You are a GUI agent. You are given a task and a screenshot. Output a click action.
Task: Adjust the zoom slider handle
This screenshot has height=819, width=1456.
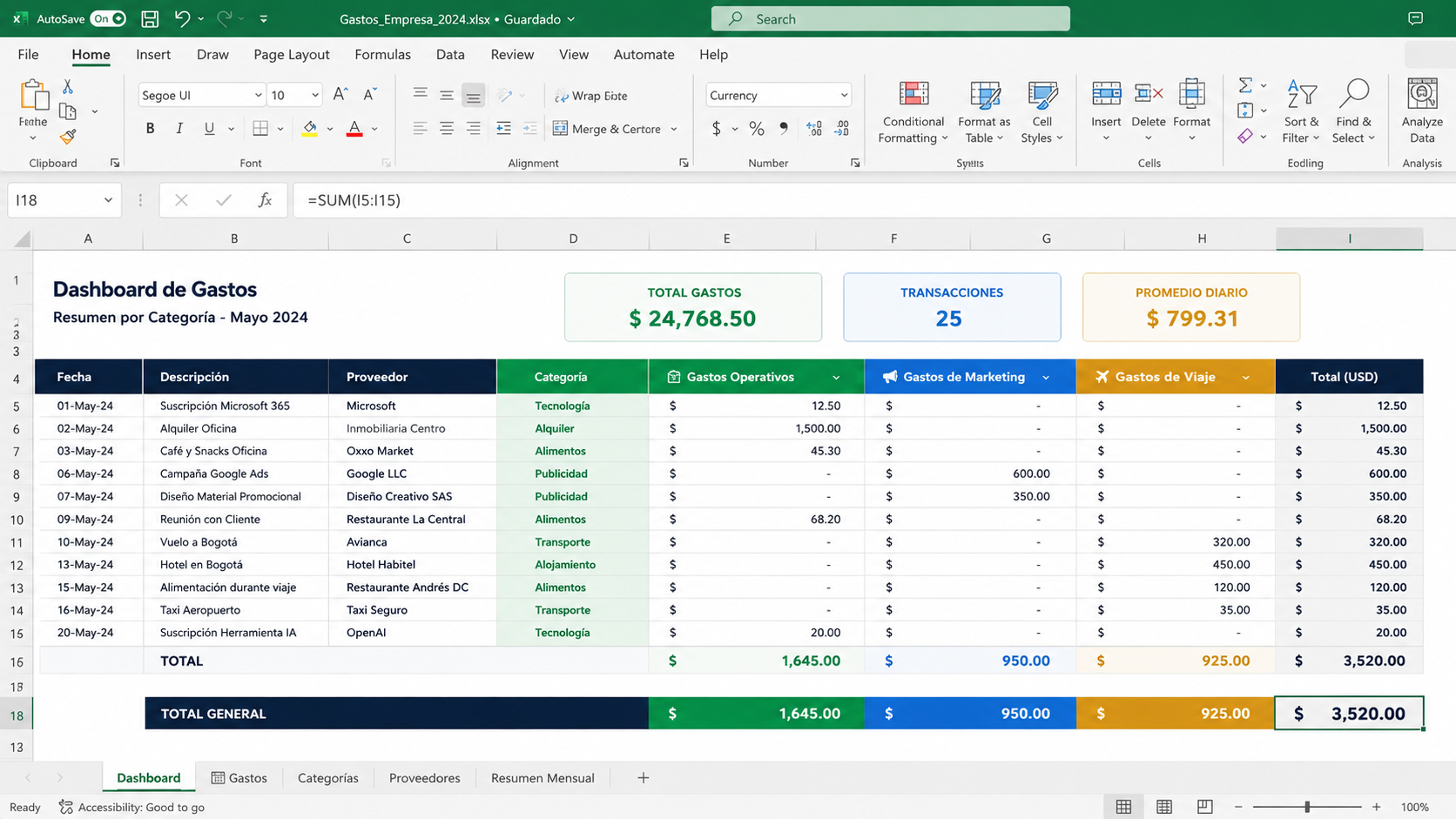click(x=1307, y=807)
